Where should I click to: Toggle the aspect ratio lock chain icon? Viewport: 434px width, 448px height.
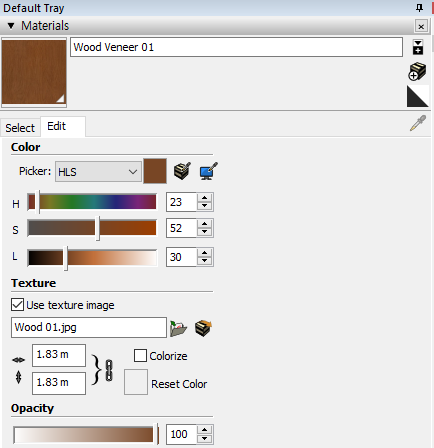[109, 370]
